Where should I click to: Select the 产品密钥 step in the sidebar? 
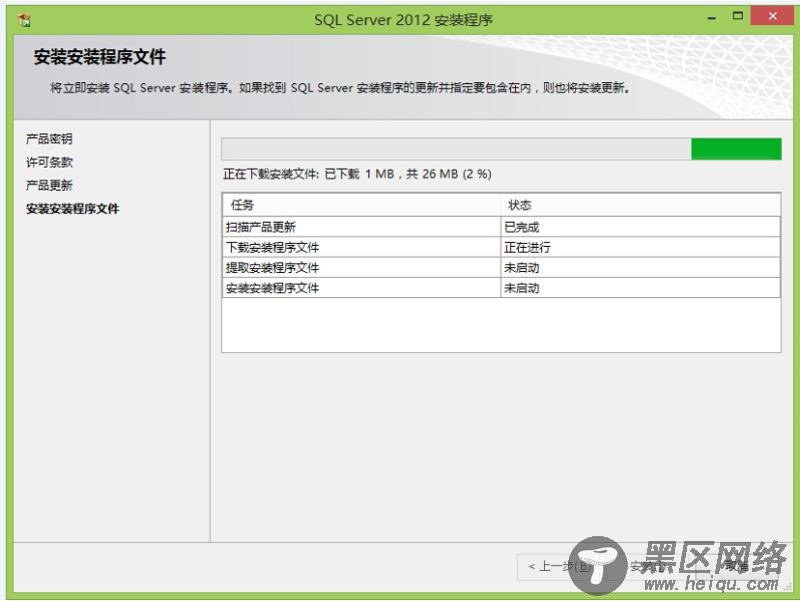click(x=49, y=139)
